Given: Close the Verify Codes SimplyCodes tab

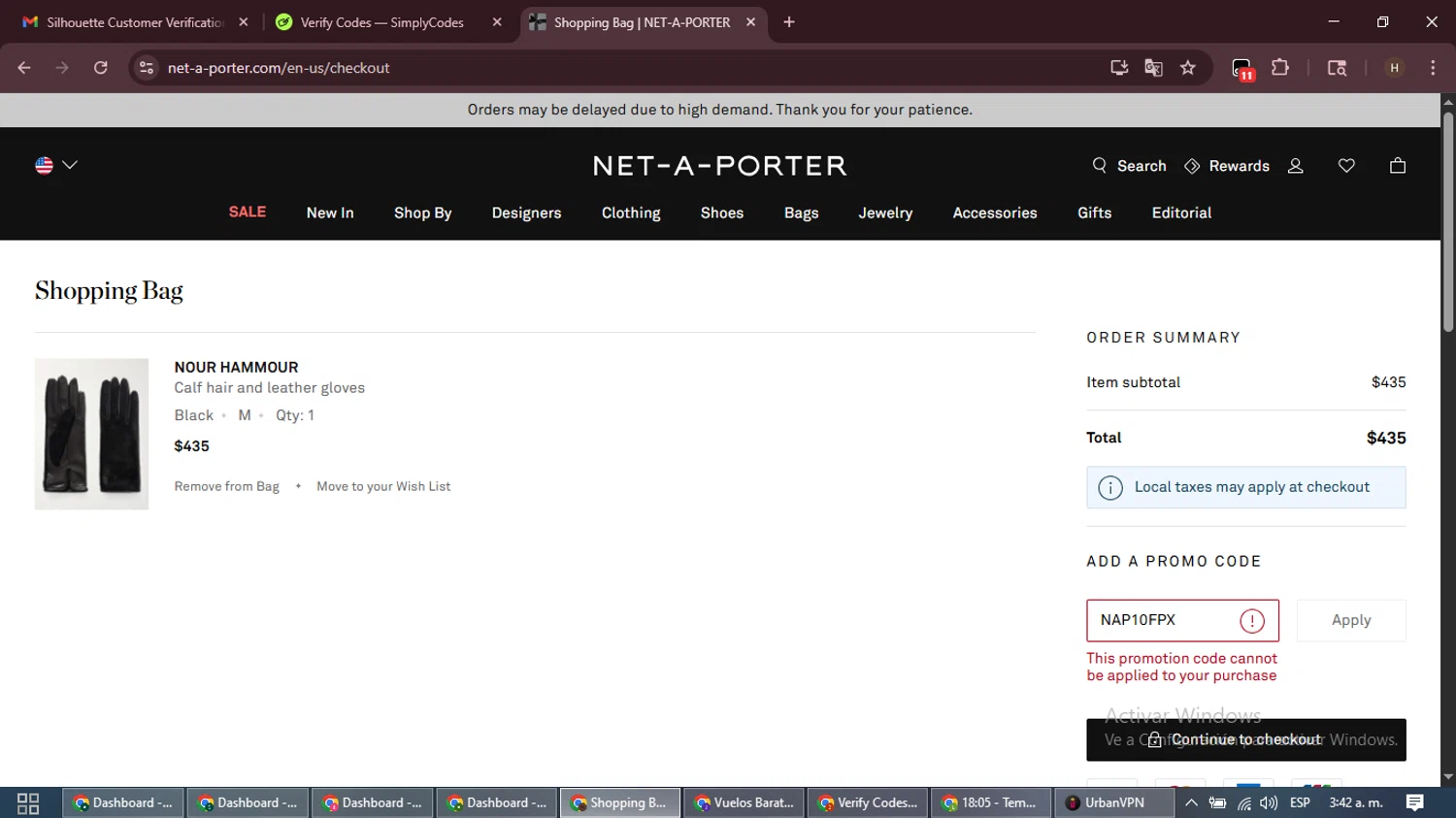Looking at the screenshot, I should (497, 22).
